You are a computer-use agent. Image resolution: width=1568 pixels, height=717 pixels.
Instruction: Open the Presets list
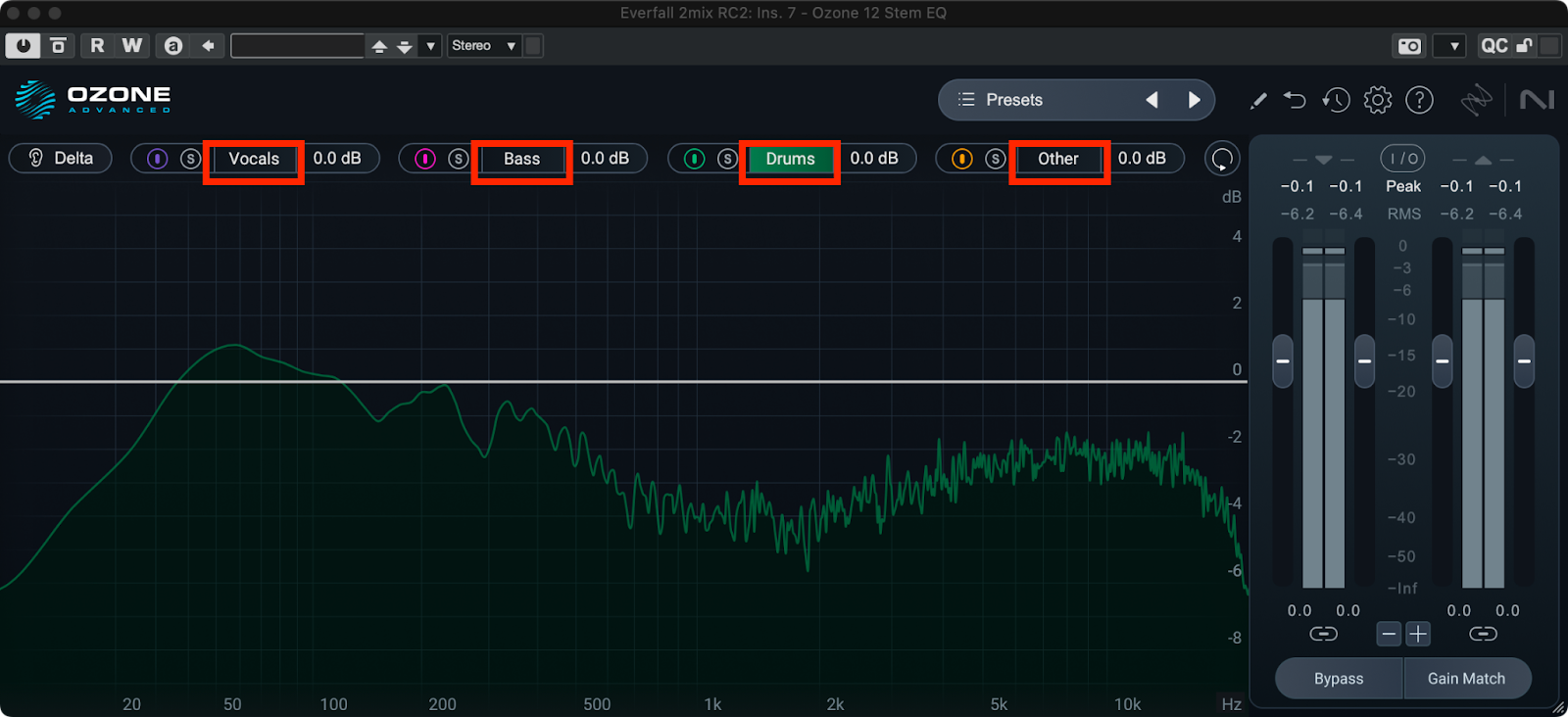[x=1001, y=100]
